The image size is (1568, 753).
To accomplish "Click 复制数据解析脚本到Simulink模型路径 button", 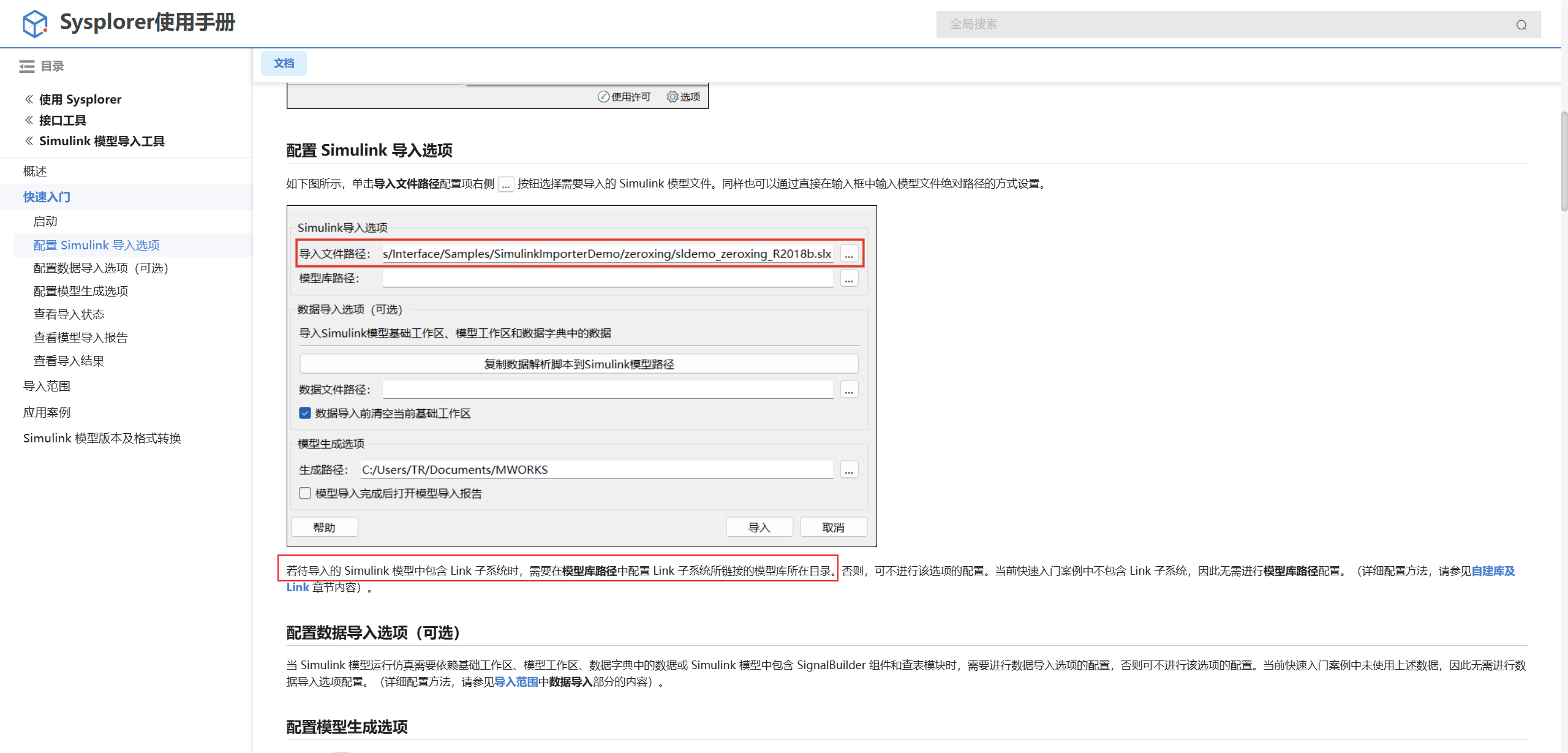I will pyautogui.click(x=579, y=364).
